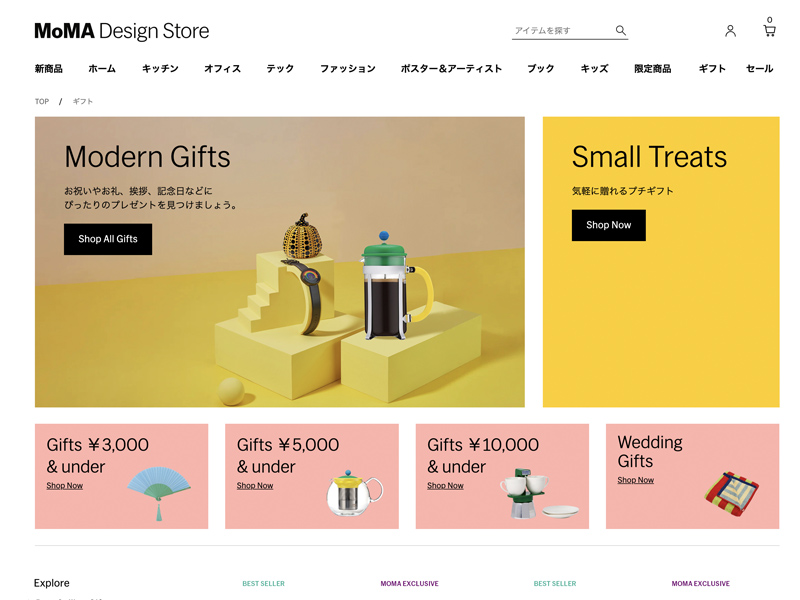This screenshot has height=600, width=800.
Task: Follow Shop Now under Wedding Gifts
Action: coord(635,480)
